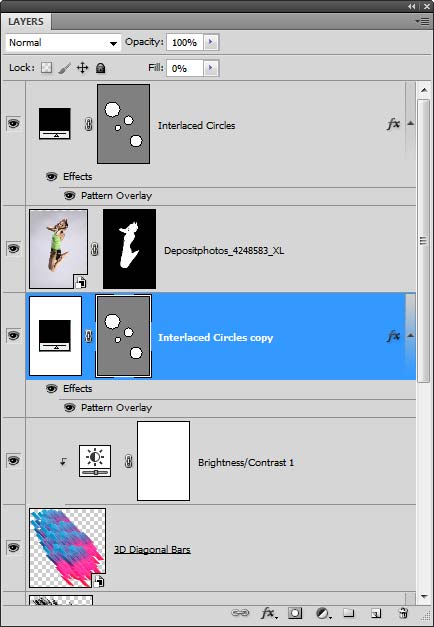
Task: Create new fill or adjustment layer
Action: tap(323, 613)
